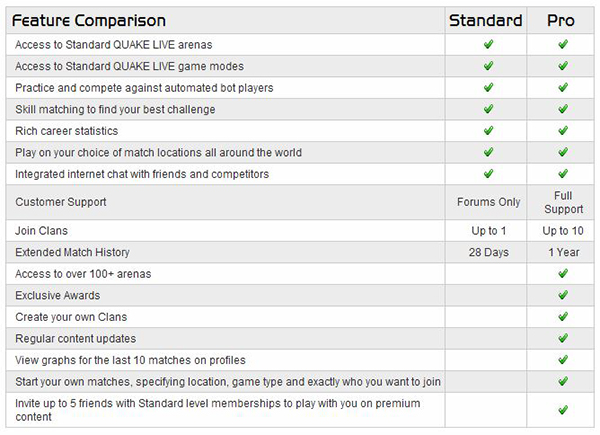The width and height of the screenshot is (600, 435).
Task: Click Pro checkmark for 100+ arenas access
Action: tap(563, 273)
